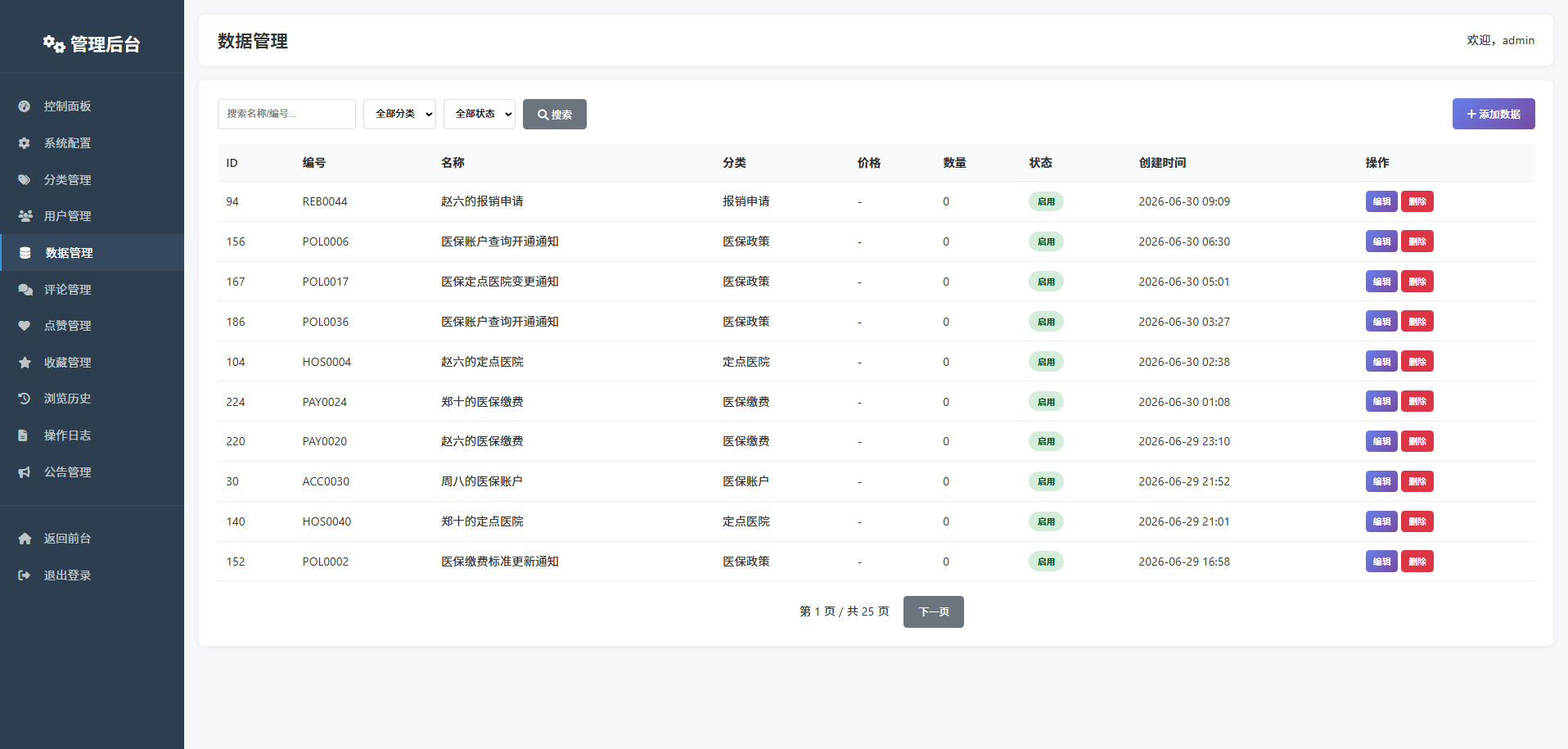
Task: Click the 用户管理 users icon
Action: [x=25, y=216]
